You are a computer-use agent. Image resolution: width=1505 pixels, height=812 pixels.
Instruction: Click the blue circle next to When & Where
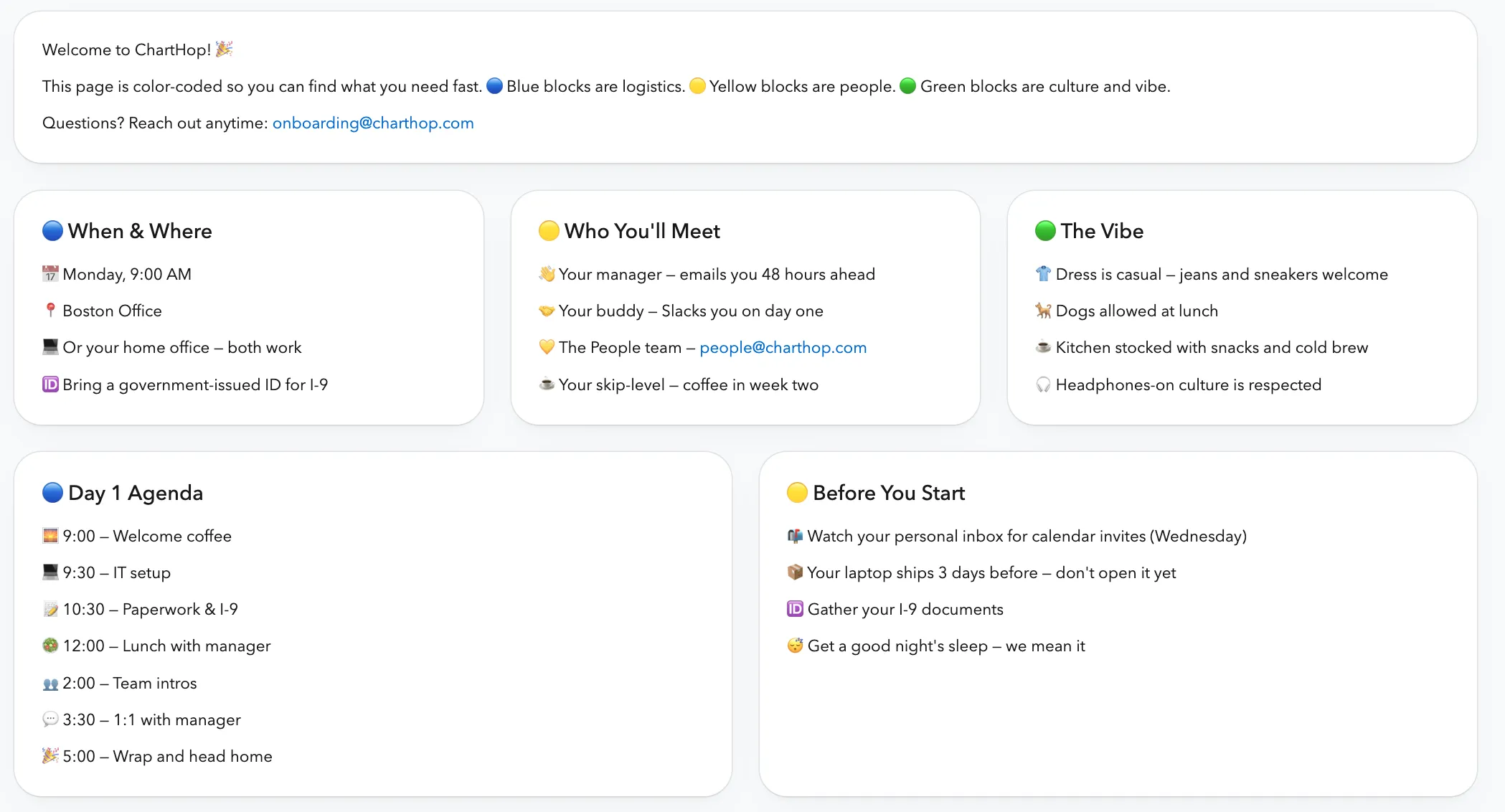[52, 230]
